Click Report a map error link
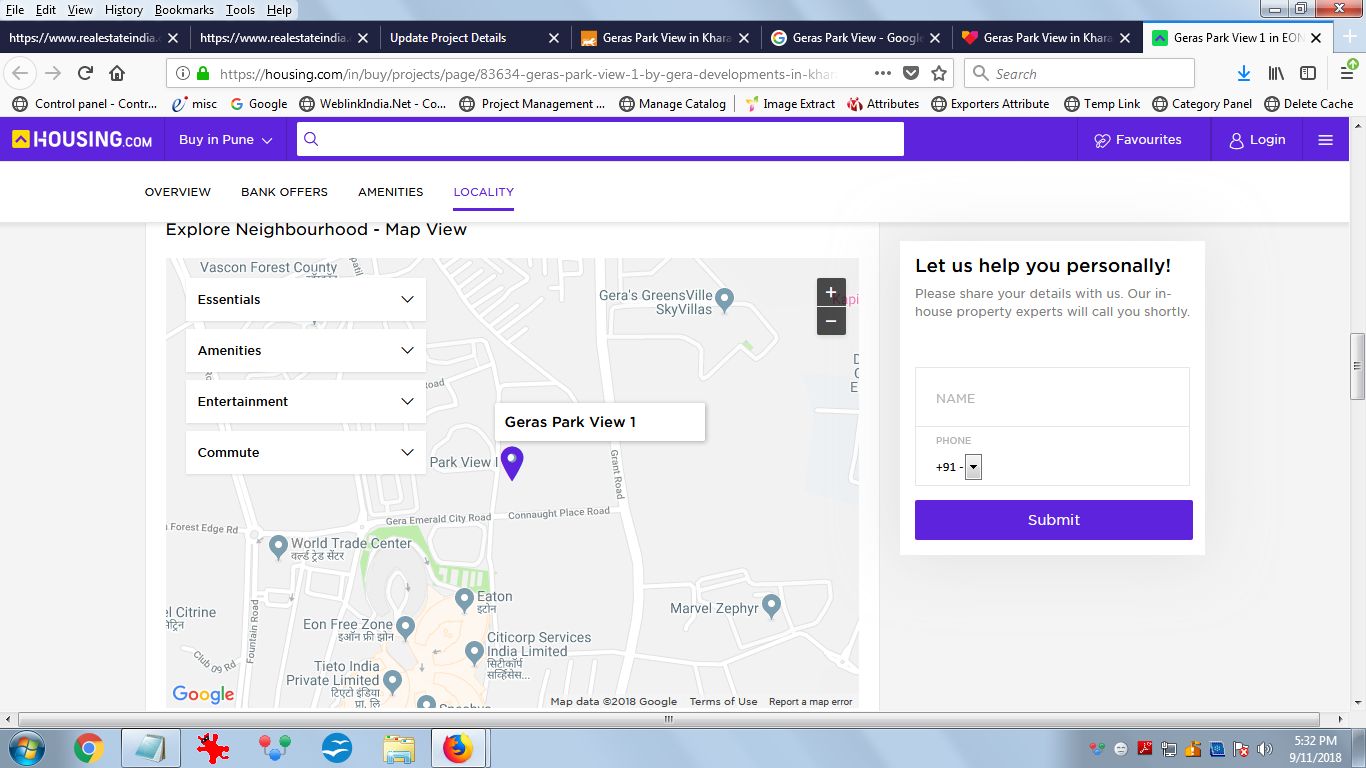This screenshot has width=1366, height=768. [811, 702]
